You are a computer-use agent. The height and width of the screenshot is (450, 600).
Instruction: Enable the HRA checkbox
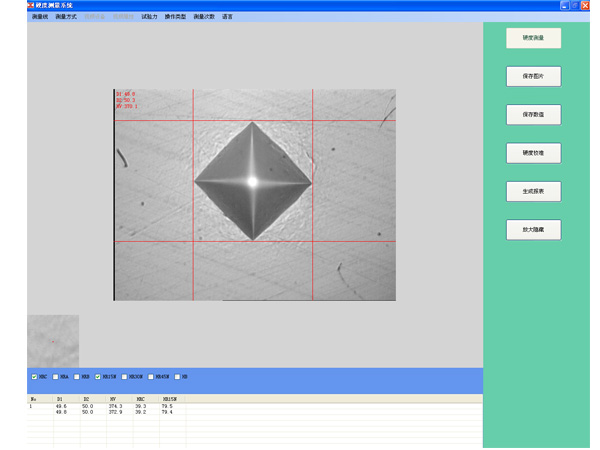click(x=56, y=377)
